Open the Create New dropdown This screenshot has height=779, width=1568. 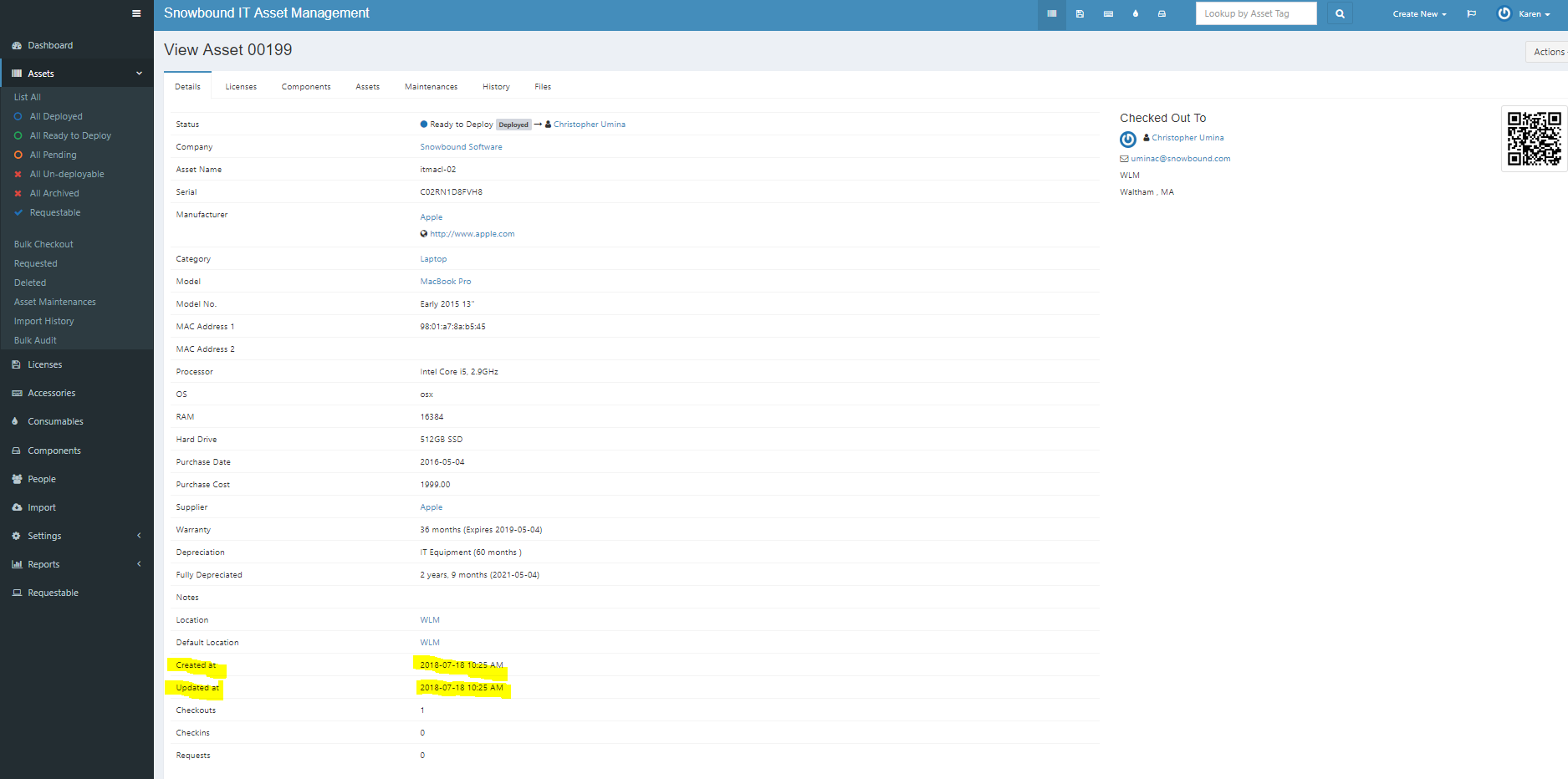click(x=1419, y=13)
